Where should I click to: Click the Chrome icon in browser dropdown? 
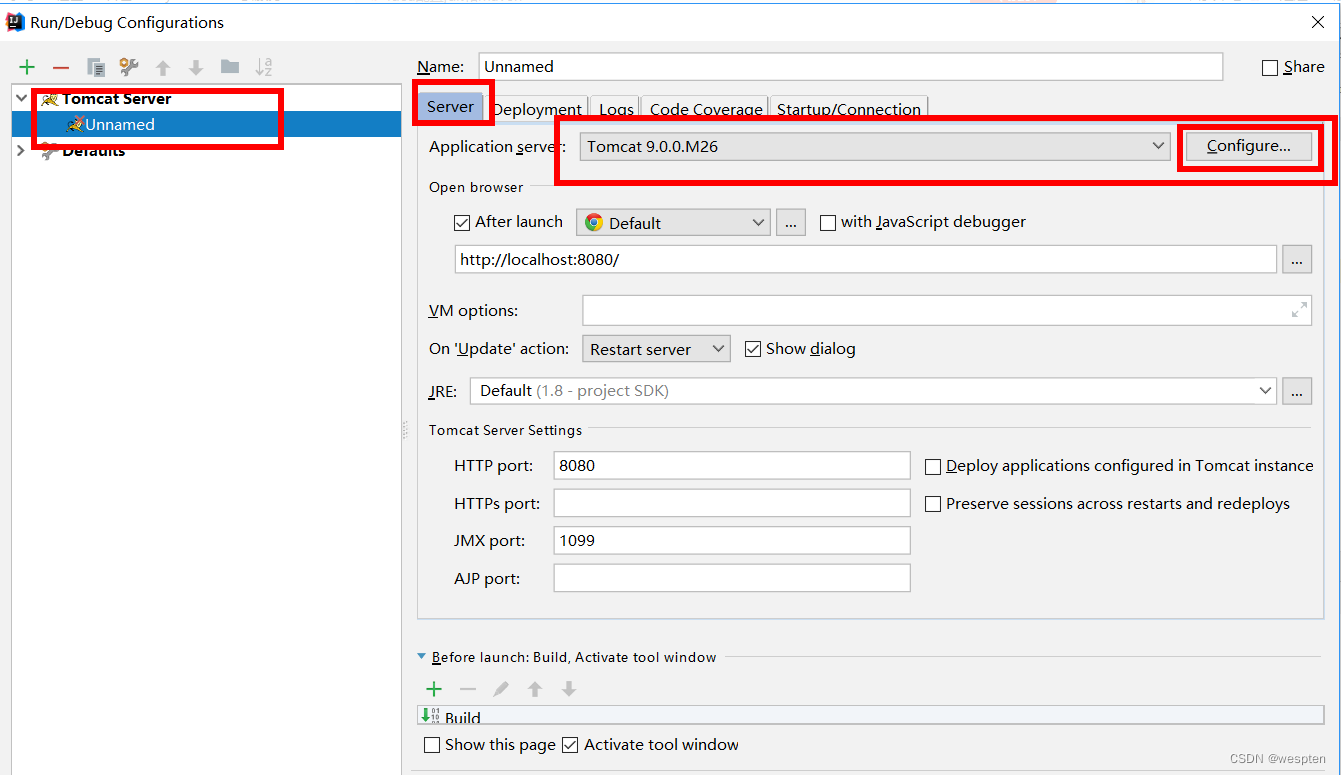[x=594, y=223]
